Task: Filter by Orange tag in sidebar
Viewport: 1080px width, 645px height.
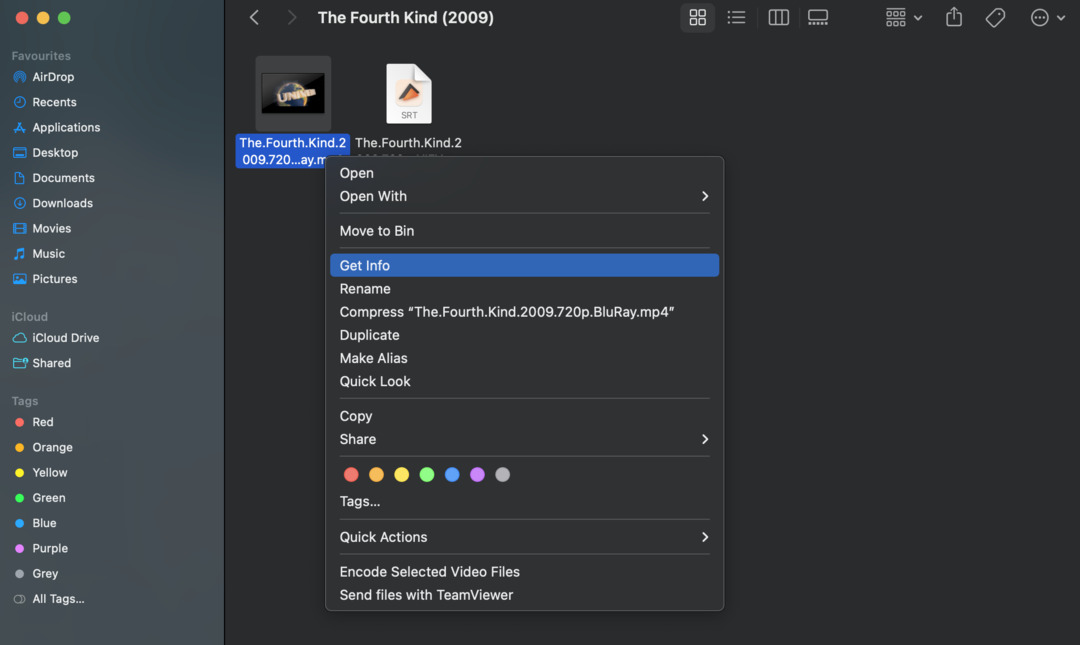Action: 52,447
